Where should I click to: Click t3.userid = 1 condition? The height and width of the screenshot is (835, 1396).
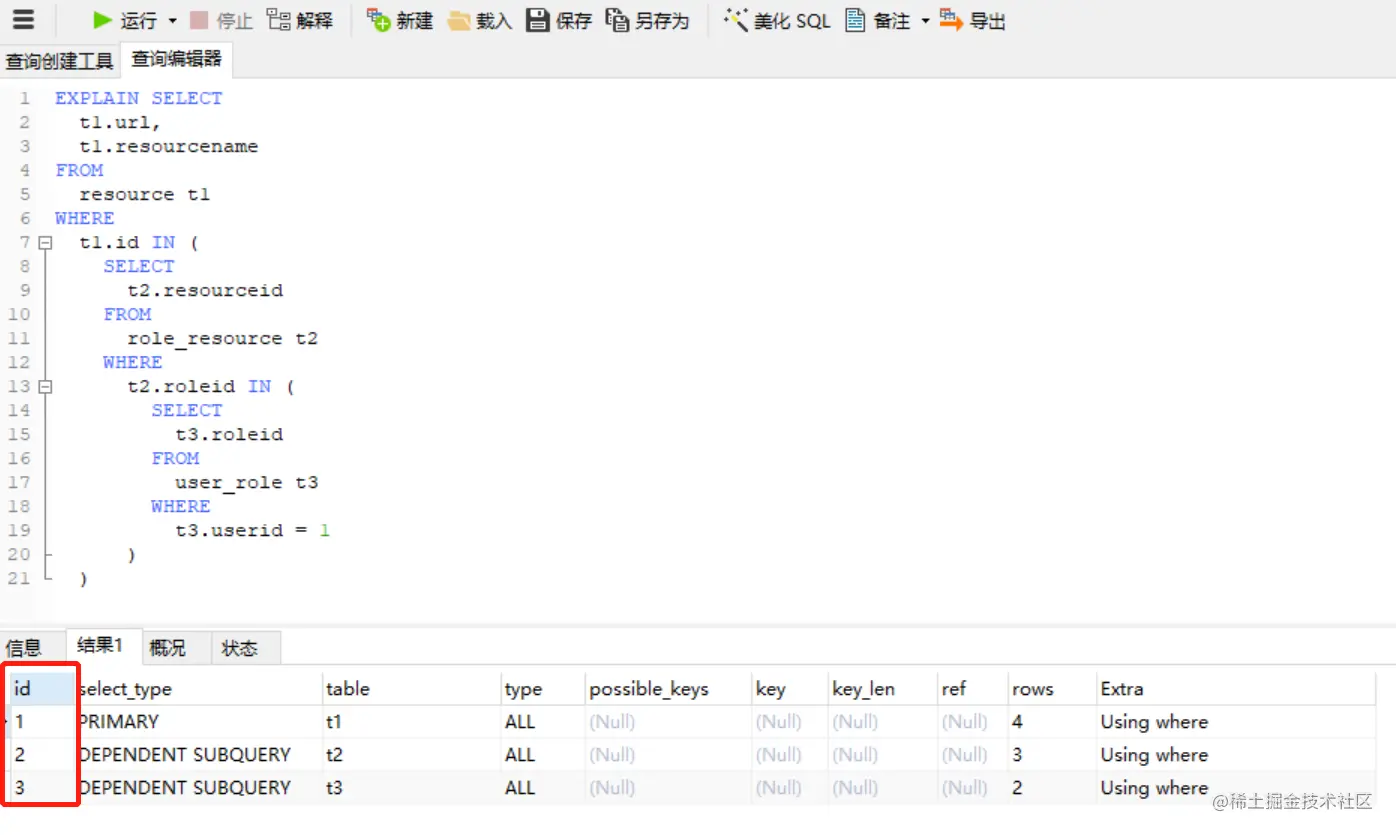coord(252,530)
